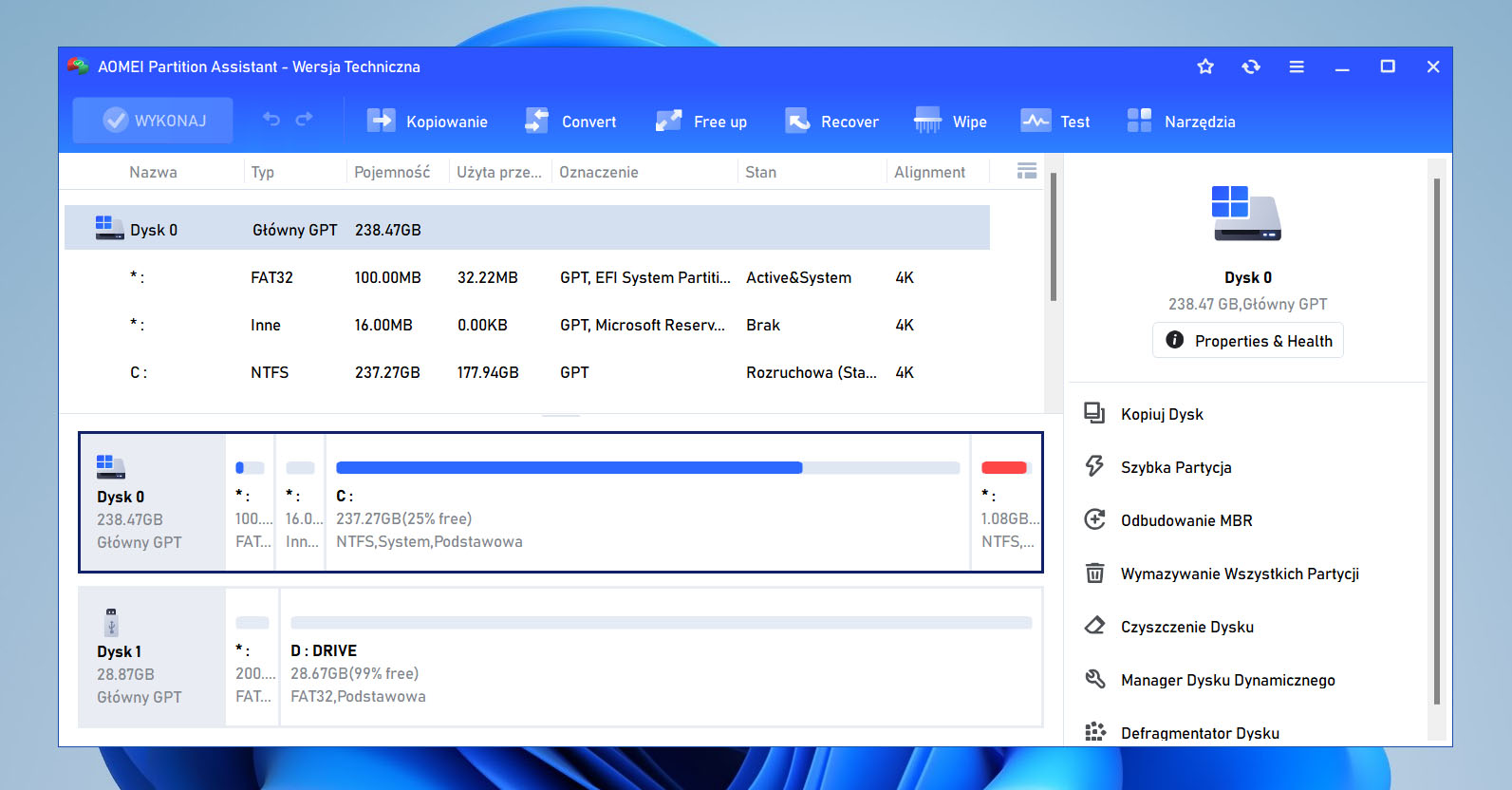Image resolution: width=1512 pixels, height=790 pixels.
Task: Click the Użyta prze... column header
Action: [x=499, y=172]
